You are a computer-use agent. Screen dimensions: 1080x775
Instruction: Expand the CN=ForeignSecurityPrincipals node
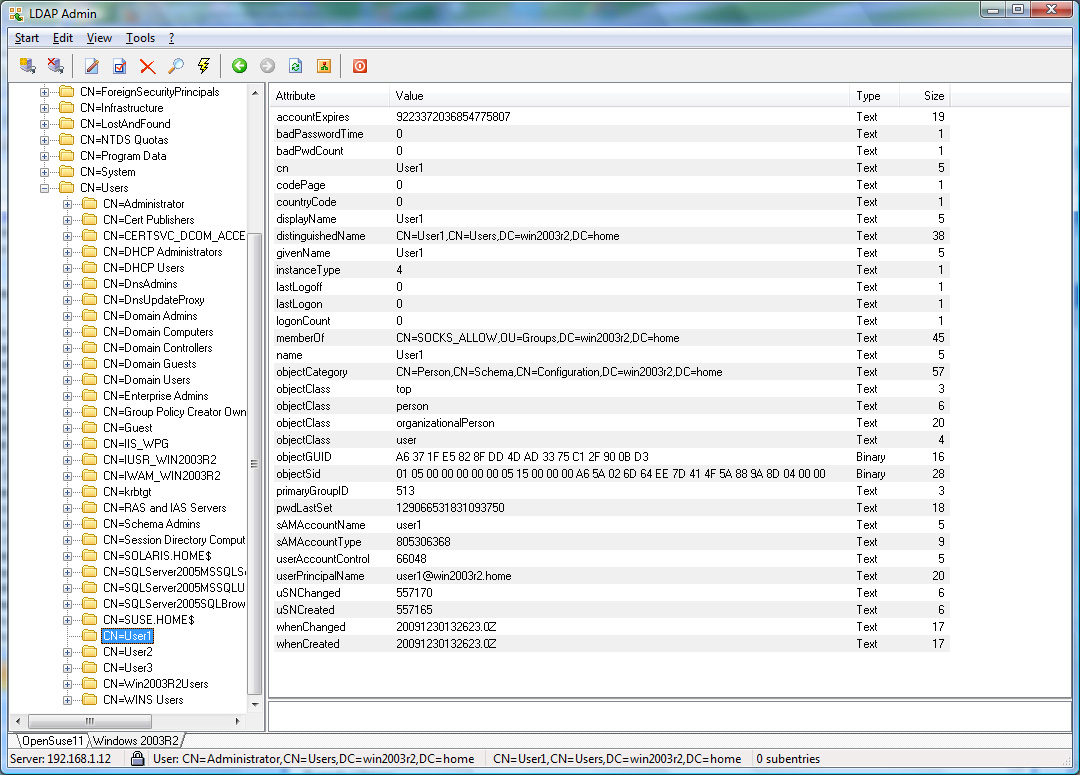point(44,92)
